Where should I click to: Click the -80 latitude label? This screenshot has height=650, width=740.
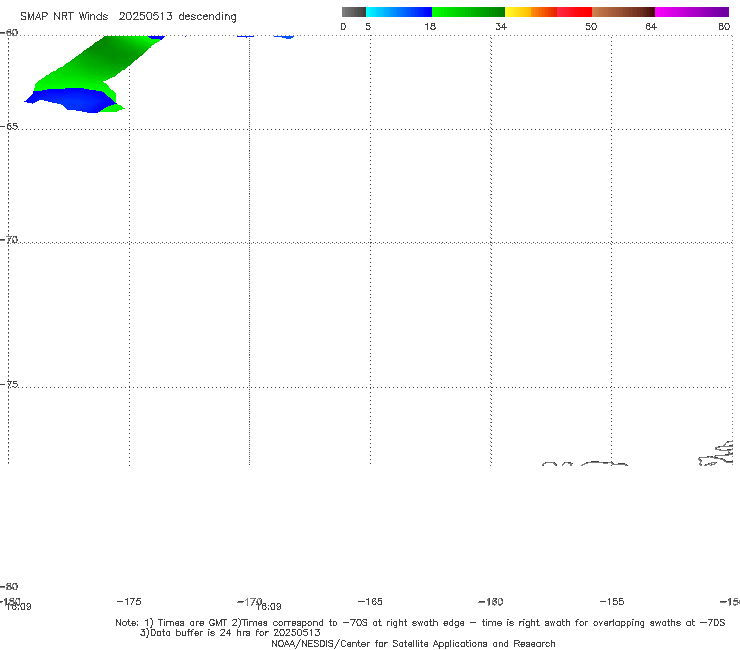(x=9, y=586)
